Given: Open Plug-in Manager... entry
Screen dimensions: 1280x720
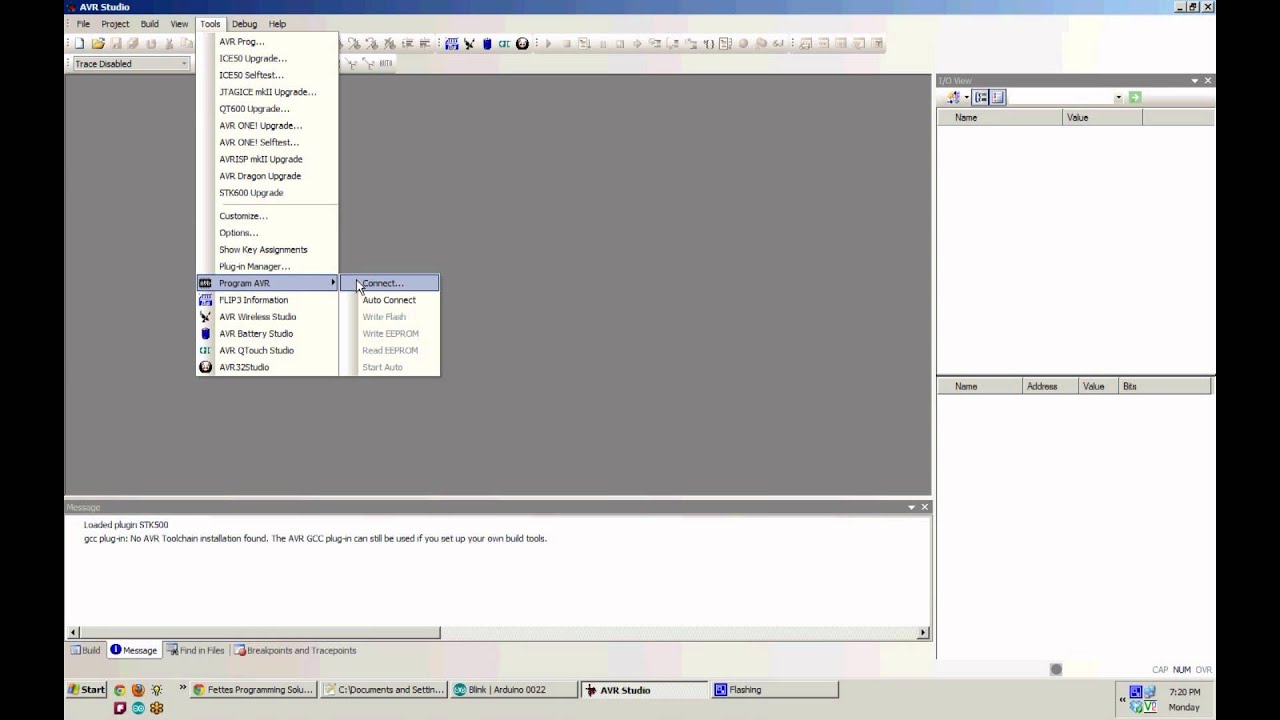Looking at the screenshot, I should click(x=268, y=267).
